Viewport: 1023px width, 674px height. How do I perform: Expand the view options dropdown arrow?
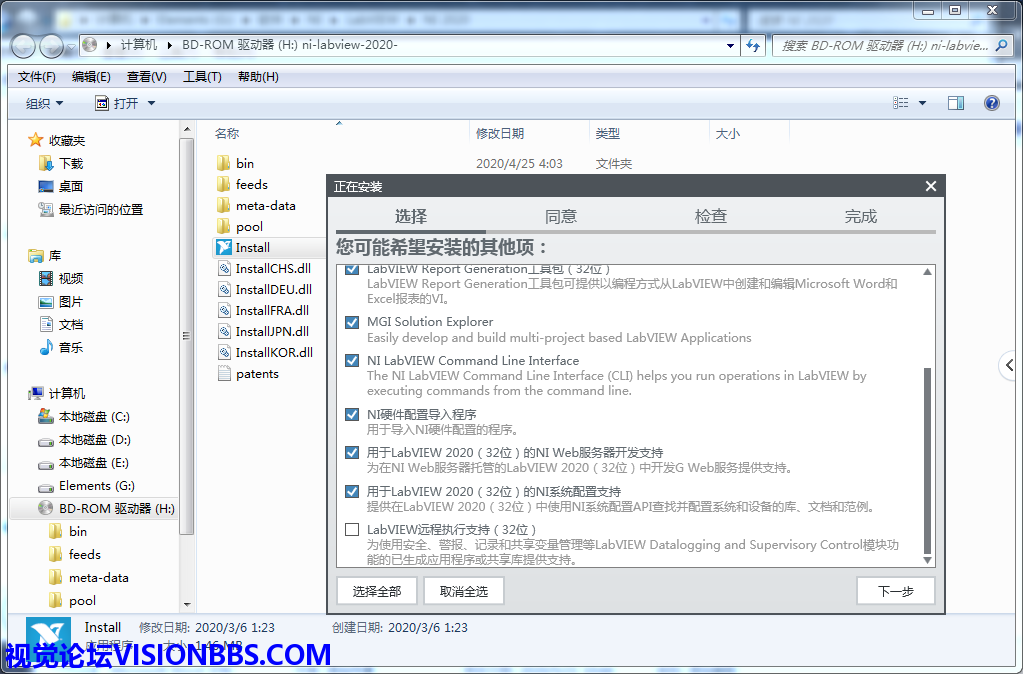(922, 103)
